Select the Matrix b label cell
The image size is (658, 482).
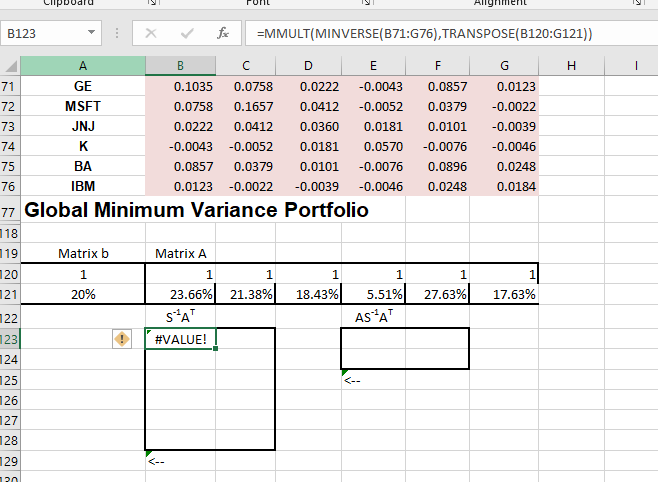tap(83, 253)
